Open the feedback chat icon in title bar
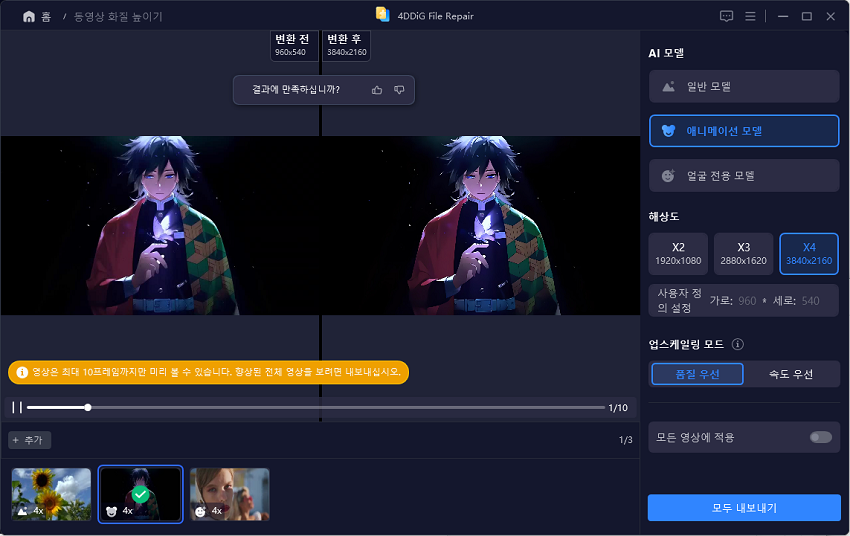This screenshot has height=536, width=850. click(x=726, y=16)
